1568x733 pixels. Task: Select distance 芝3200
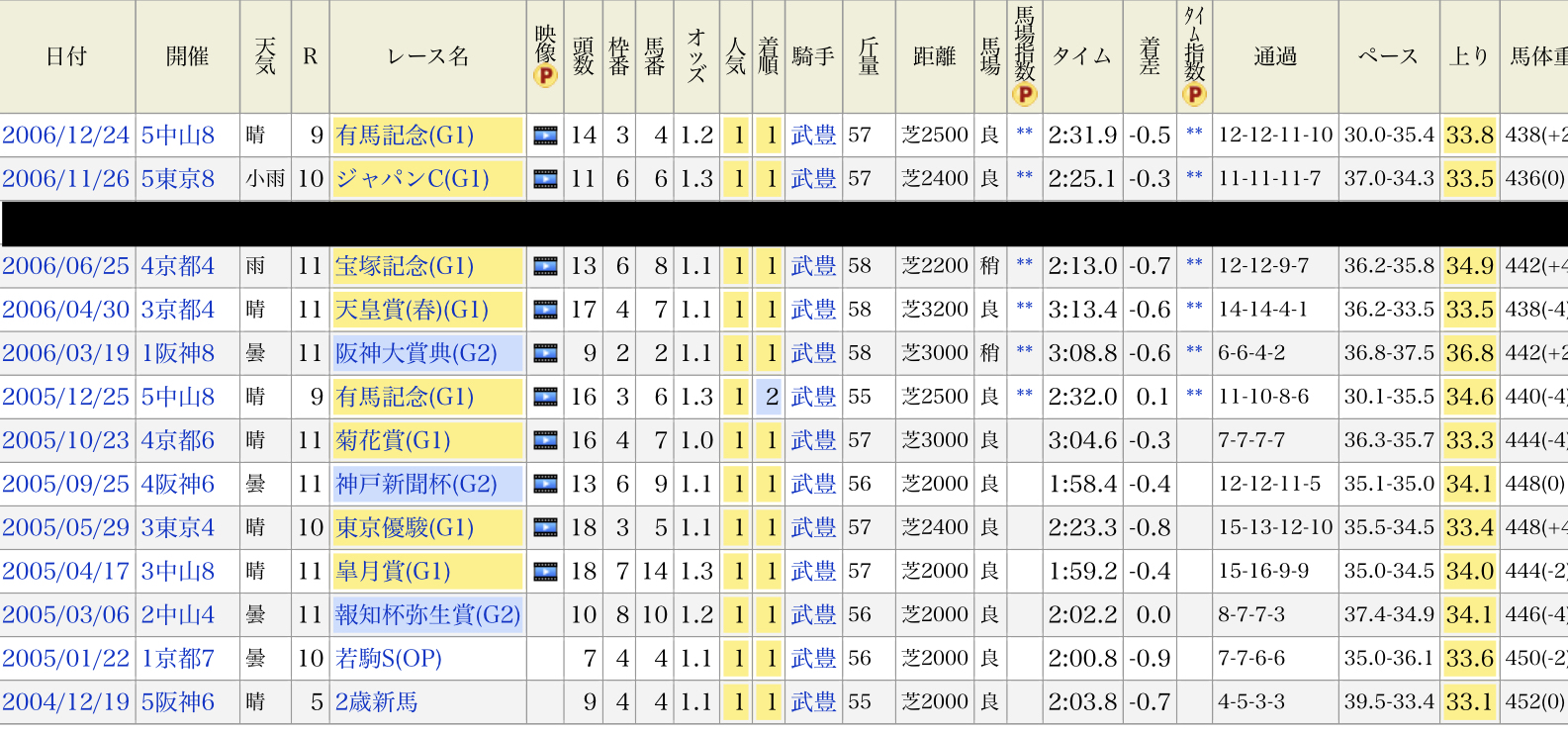[935, 310]
